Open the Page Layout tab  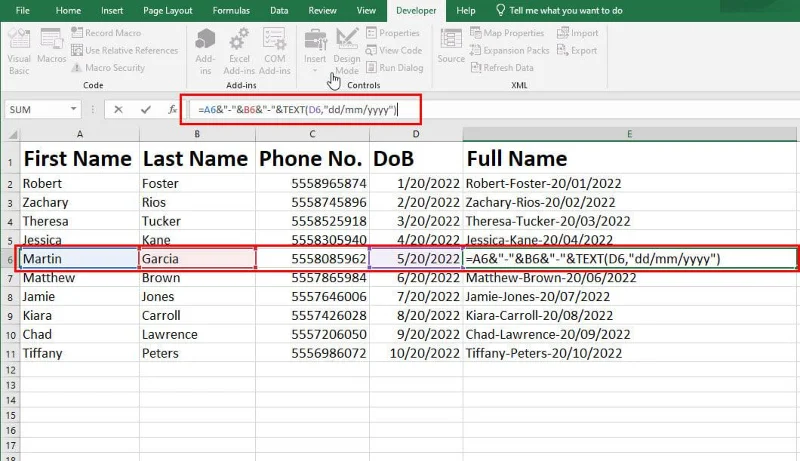(167, 10)
